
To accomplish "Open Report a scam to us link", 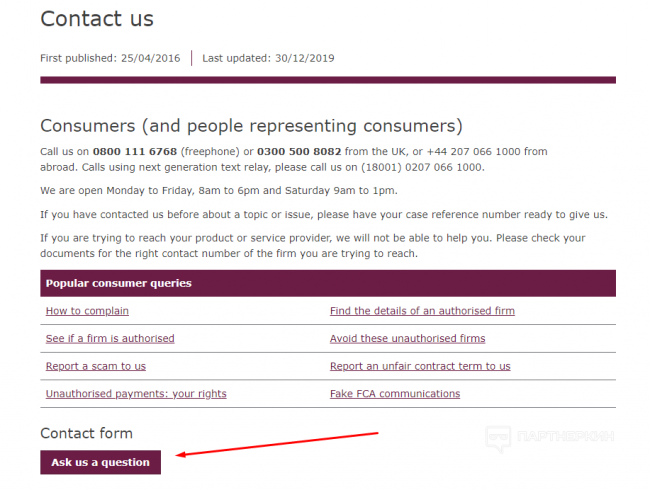I will tap(96, 366).
